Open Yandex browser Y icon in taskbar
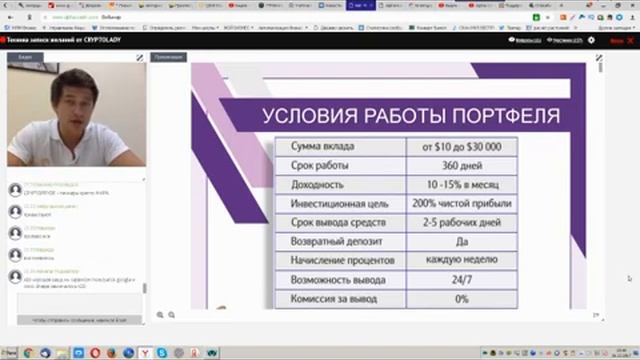640x360 pixels. click(x=145, y=353)
